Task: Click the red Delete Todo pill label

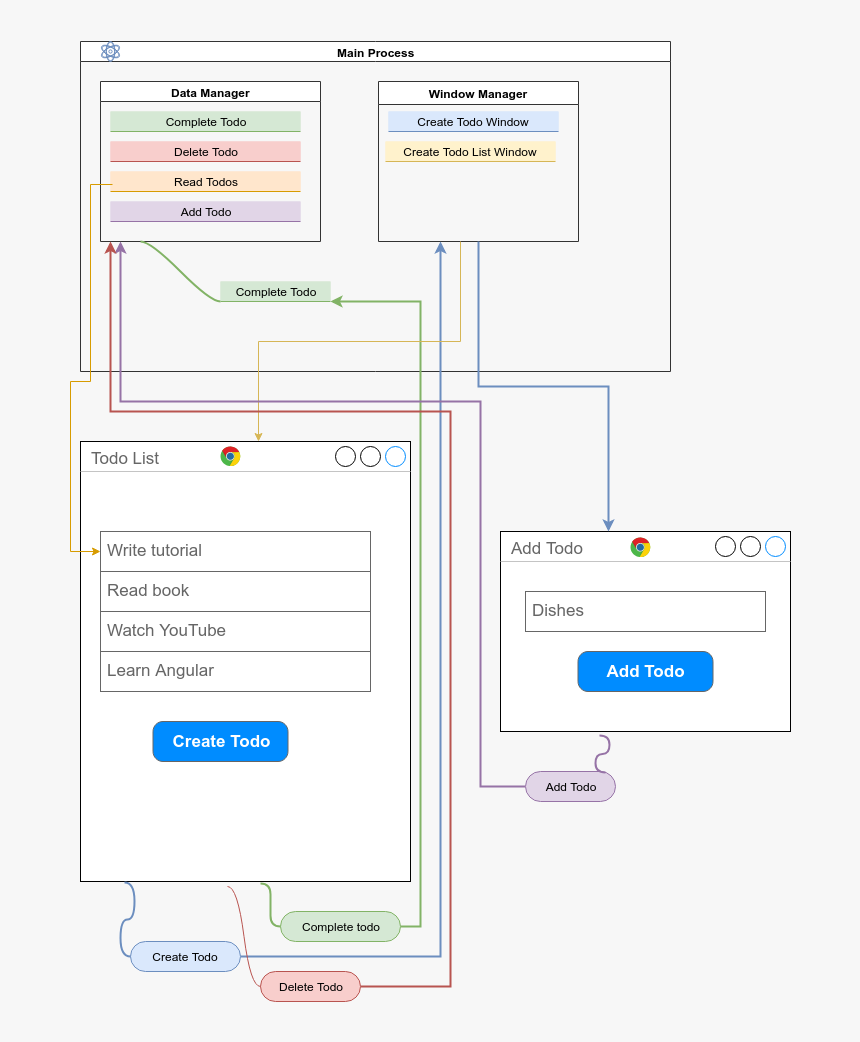Action: [x=310, y=986]
